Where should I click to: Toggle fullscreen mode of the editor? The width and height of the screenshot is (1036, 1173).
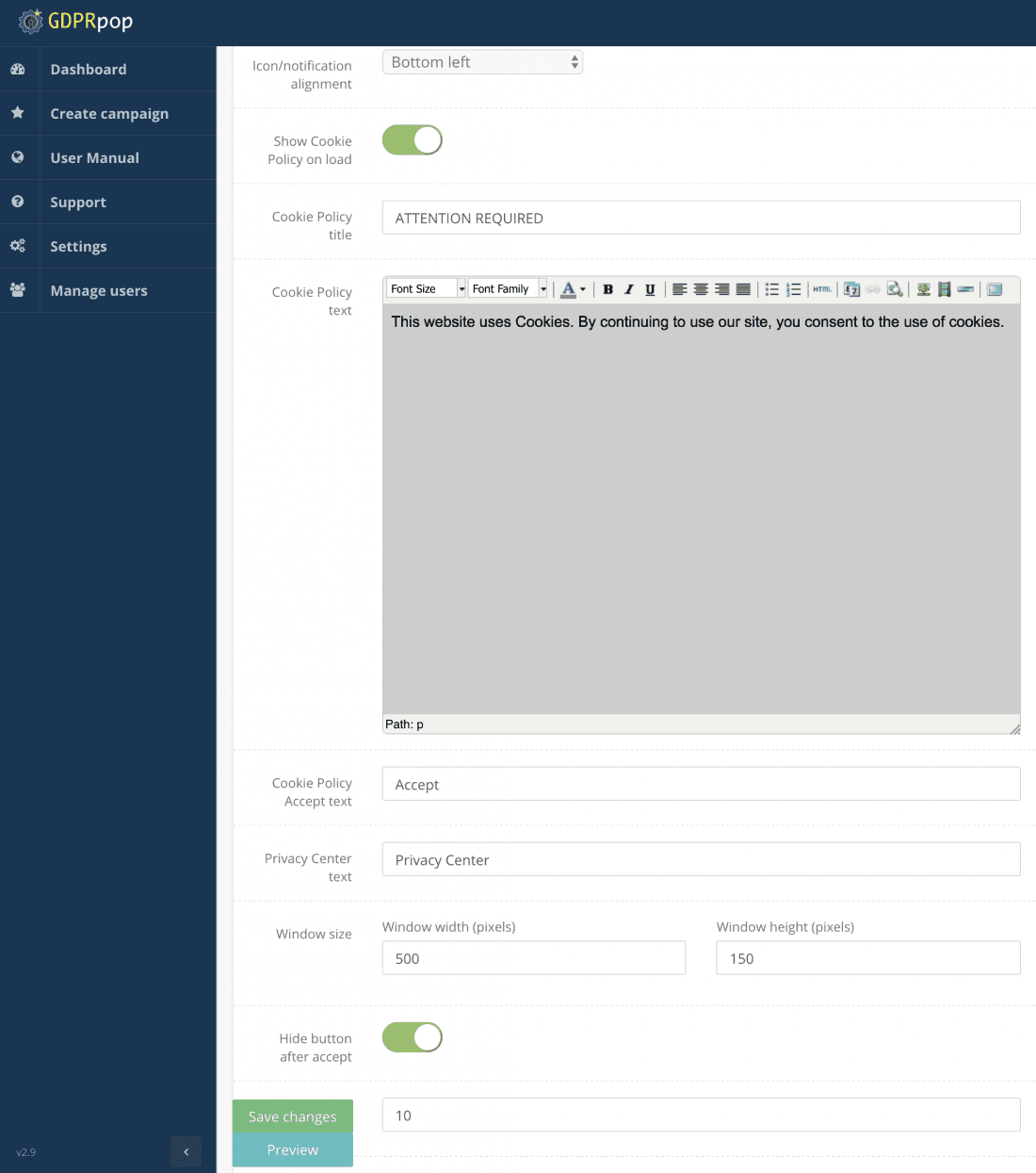click(x=995, y=289)
